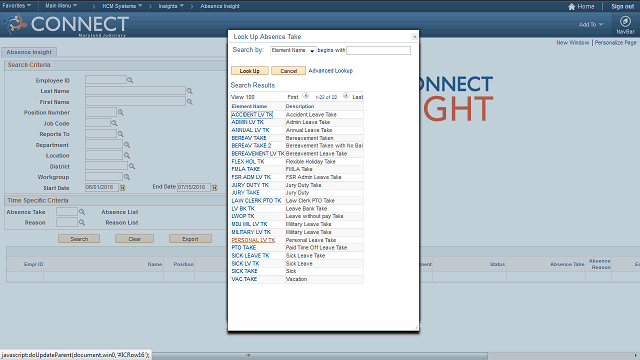Select FMLA TAKE element
The width and height of the screenshot is (640, 360).
tap(246, 169)
